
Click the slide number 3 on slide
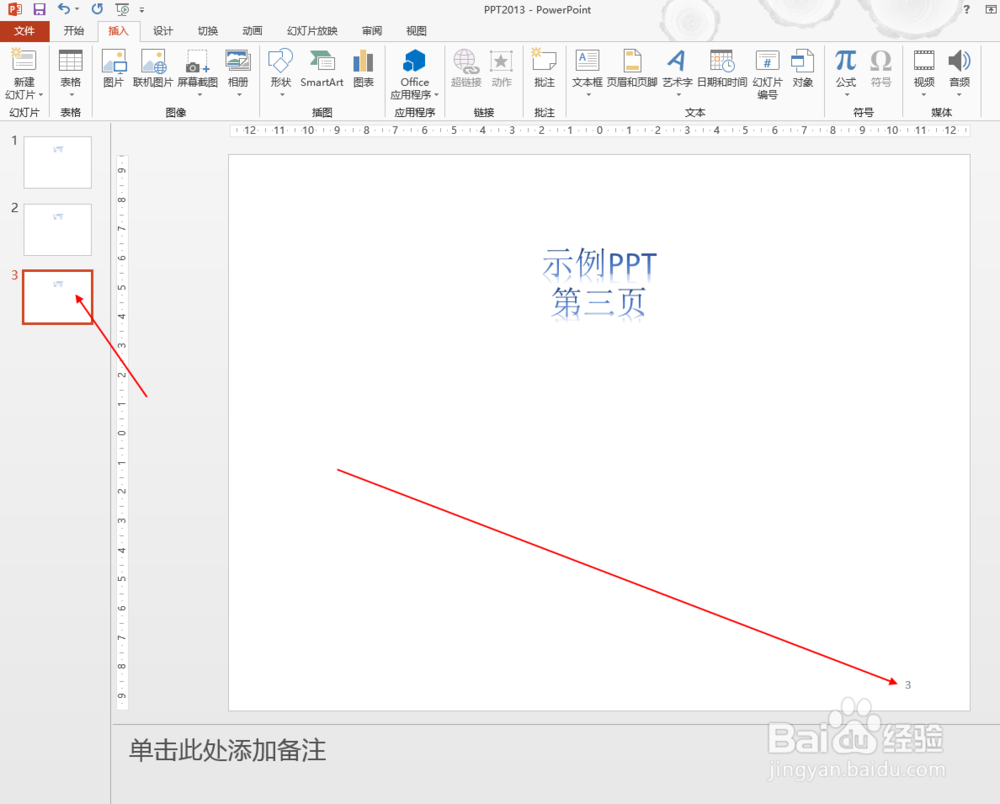click(908, 685)
